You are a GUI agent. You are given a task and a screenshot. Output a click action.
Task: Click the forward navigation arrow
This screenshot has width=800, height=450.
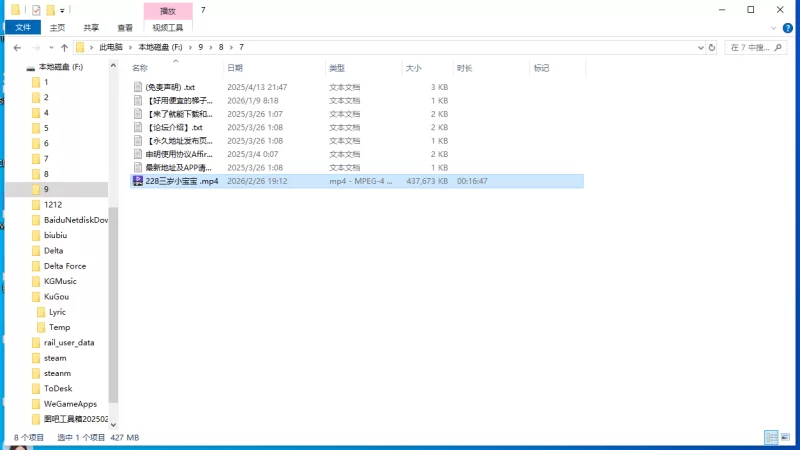pyautogui.click(x=36, y=47)
